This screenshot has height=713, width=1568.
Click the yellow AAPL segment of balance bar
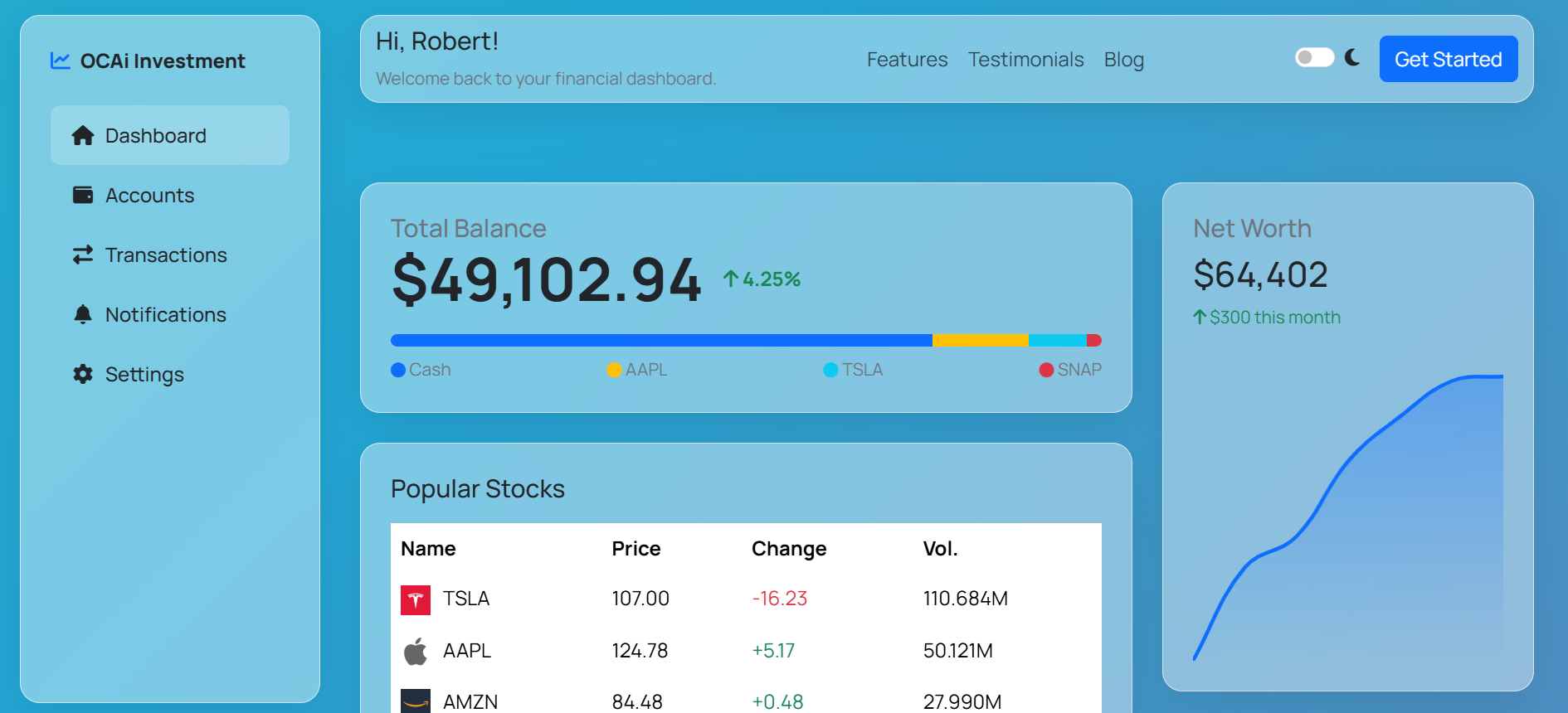pos(980,341)
